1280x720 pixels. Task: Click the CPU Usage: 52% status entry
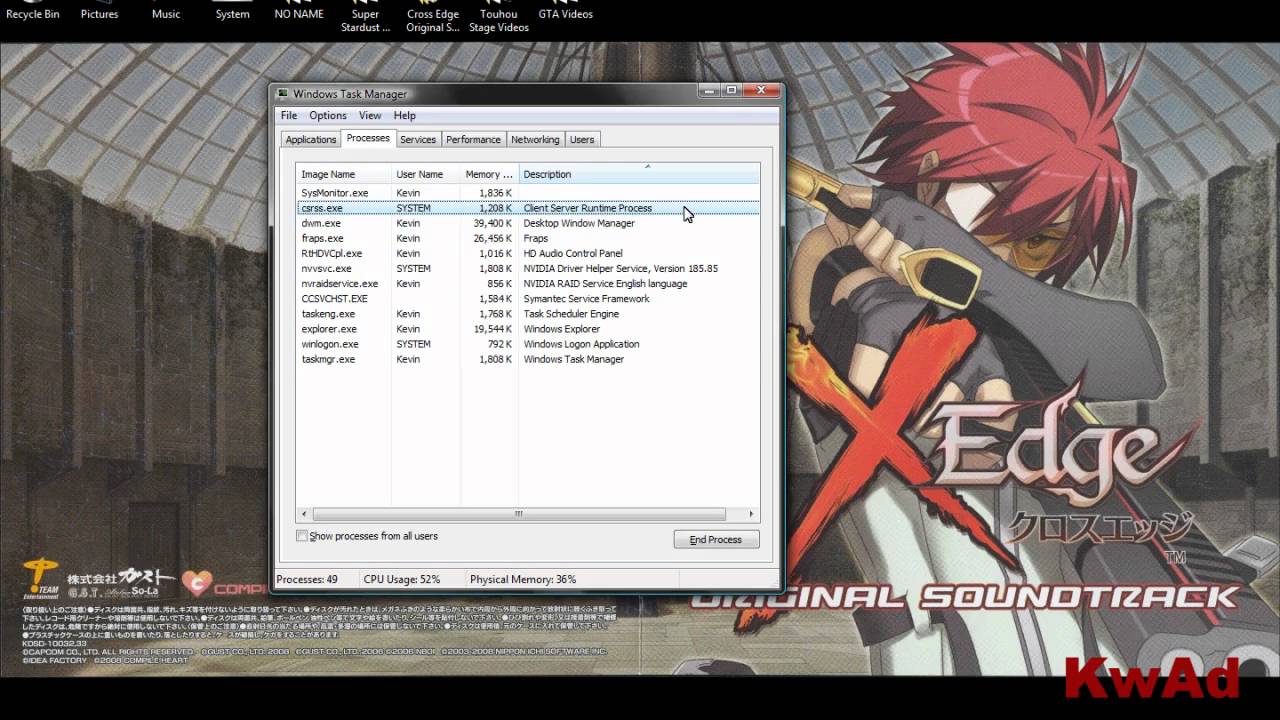point(402,579)
